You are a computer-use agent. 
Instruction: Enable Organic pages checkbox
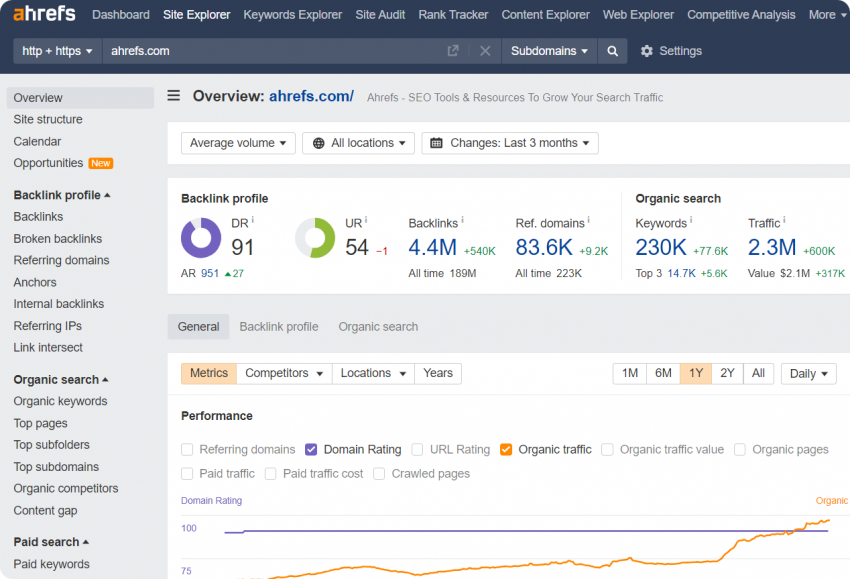pyautogui.click(x=740, y=449)
